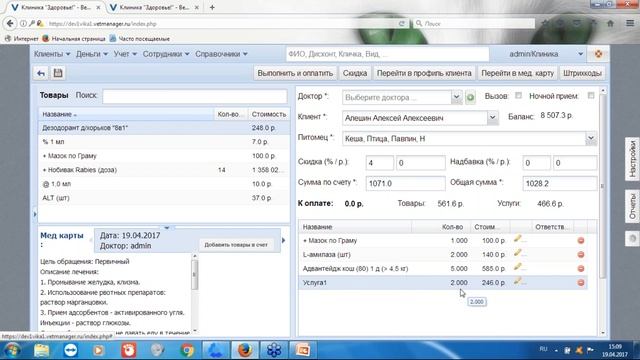Enable the Ночной прием checkbox
Screen dimensions: 640x360
tap(591, 96)
